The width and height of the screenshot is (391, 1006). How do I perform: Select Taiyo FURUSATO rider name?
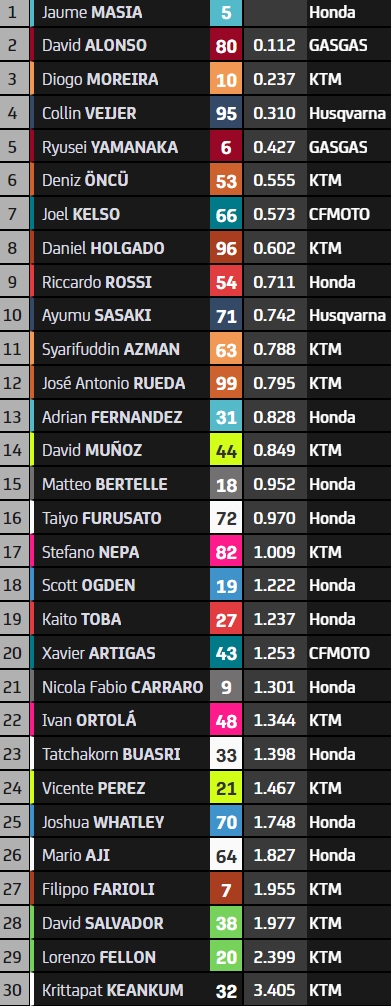pyautogui.click(x=101, y=518)
